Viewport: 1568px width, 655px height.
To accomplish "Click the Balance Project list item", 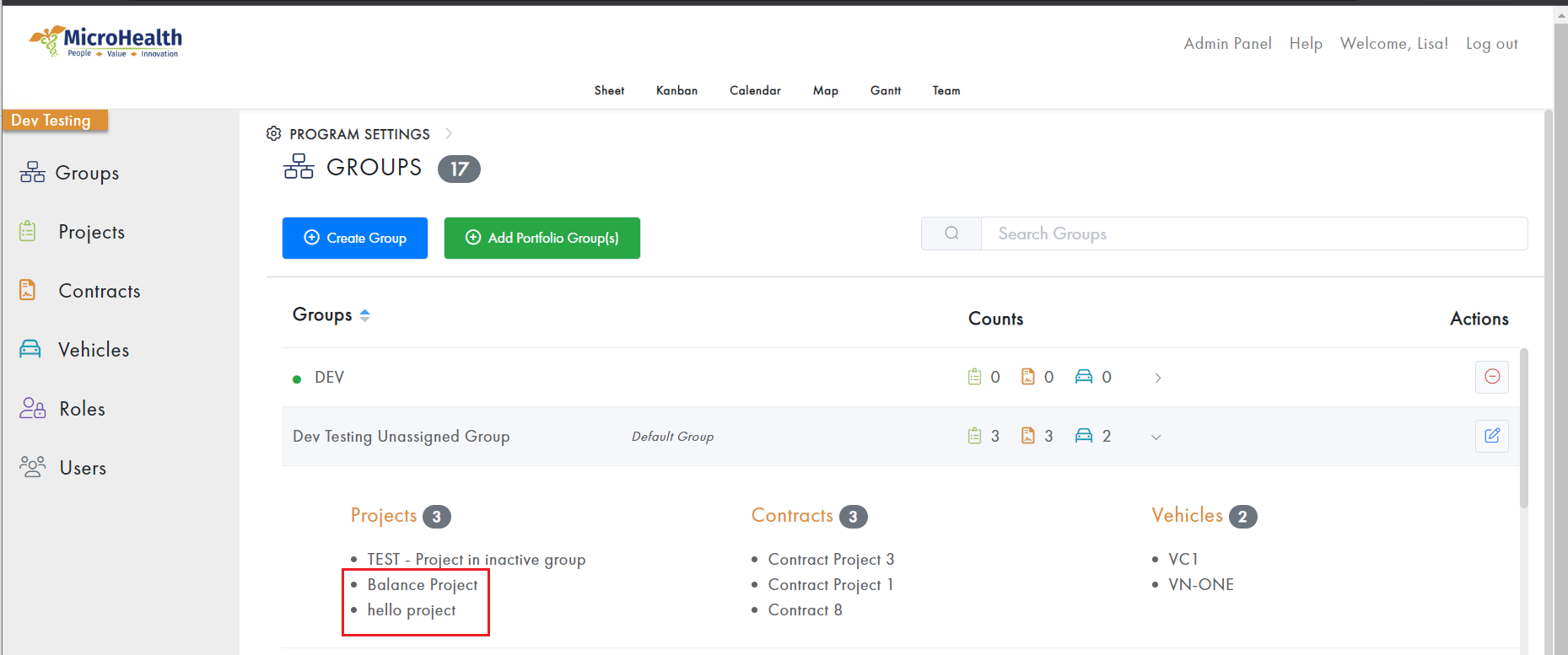I will click(x=423, y=585).
